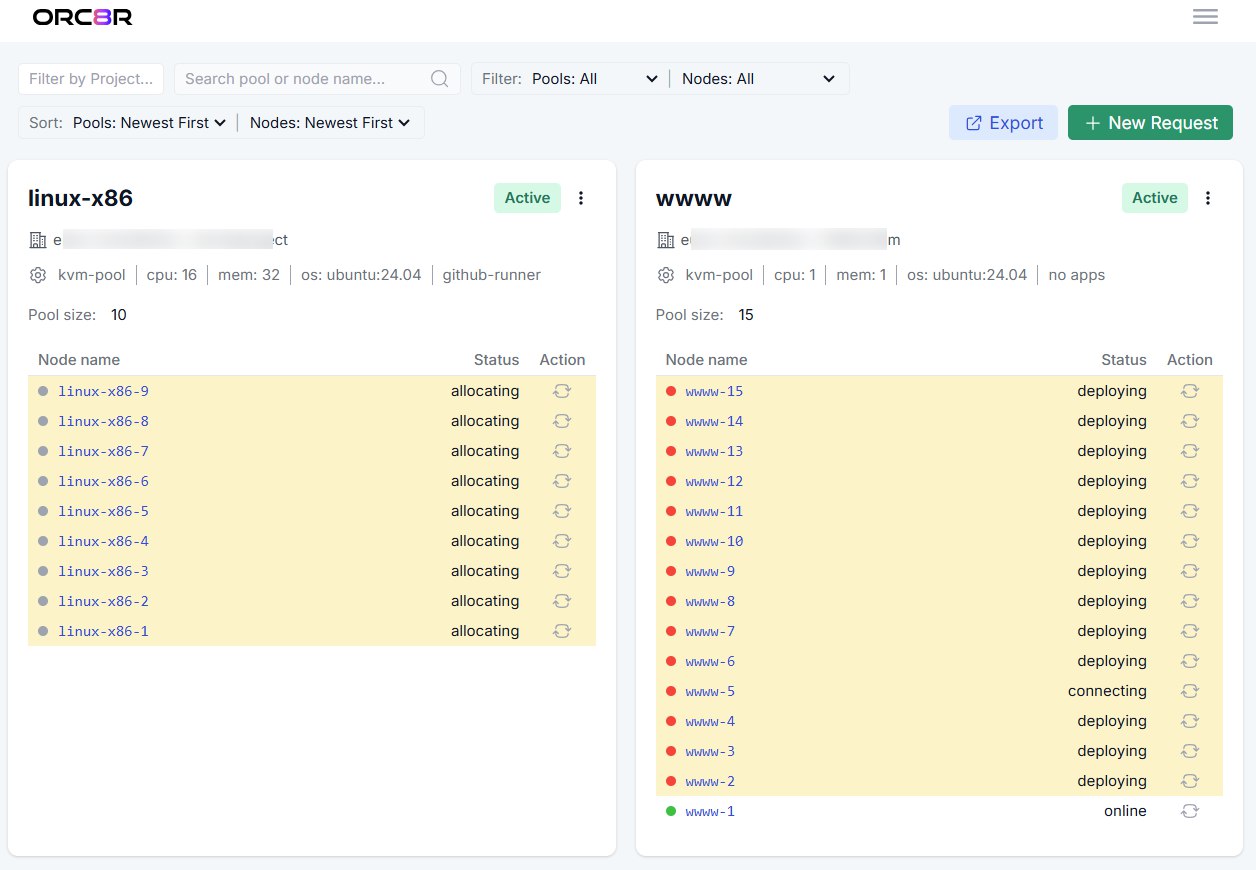
Task: Click the New Request button
Action: (1150, 123)
